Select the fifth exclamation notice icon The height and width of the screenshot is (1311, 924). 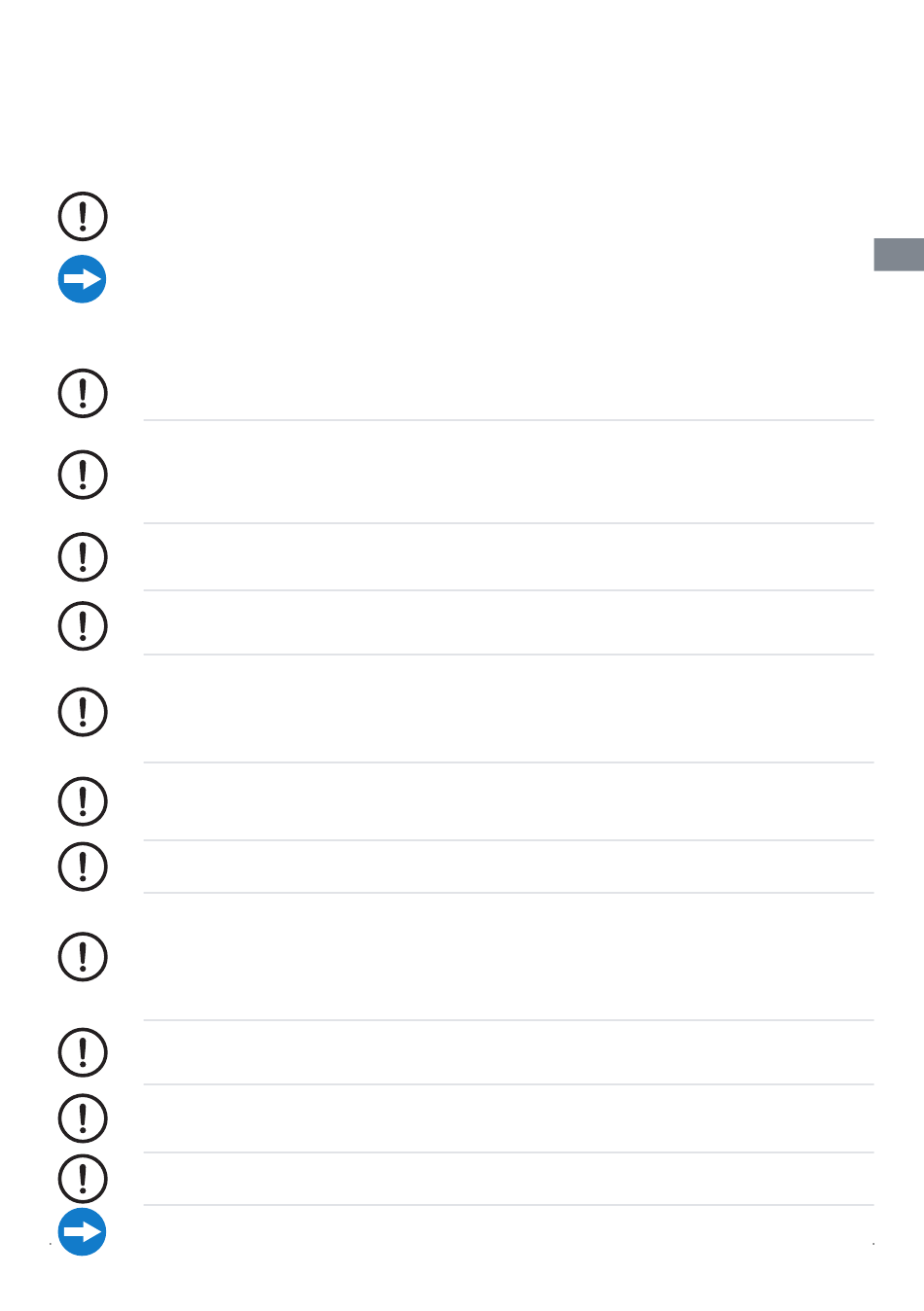pos(83,625)
